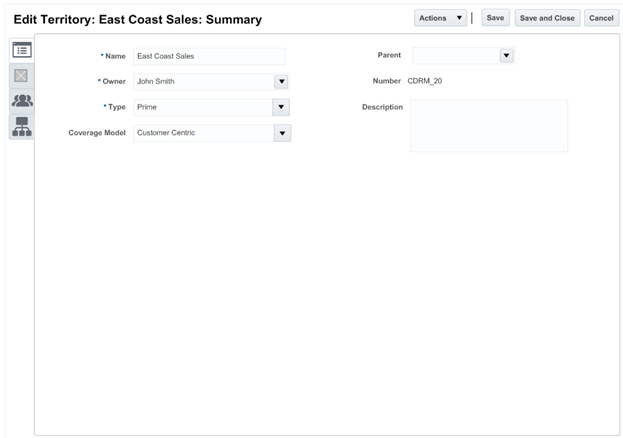Click the empty Parent field
Image resolution: width=623 pixels, height=438 pixels.
point(454,56)
